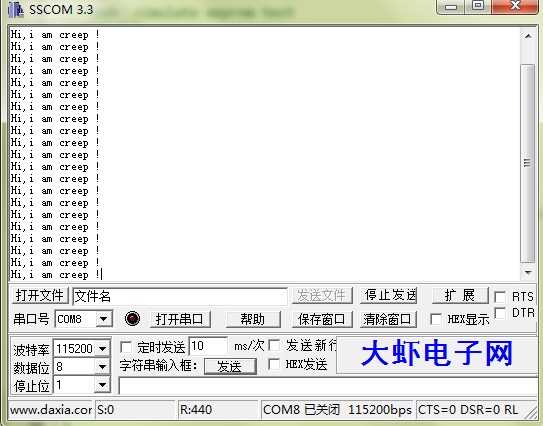Open the 波特率 115200 baud rate dropdown
Screen dimensions: 543x426
click(103, 348)
